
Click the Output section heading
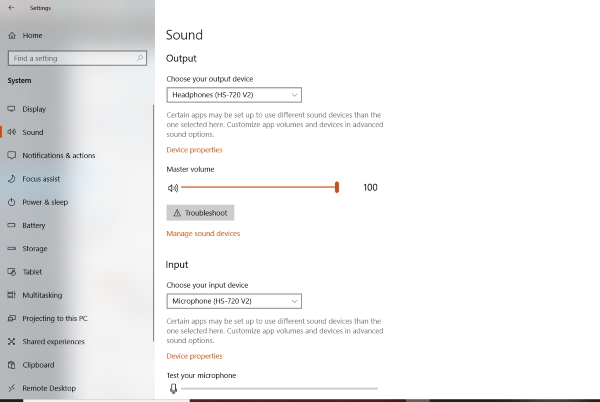click(x=181, y=59)
